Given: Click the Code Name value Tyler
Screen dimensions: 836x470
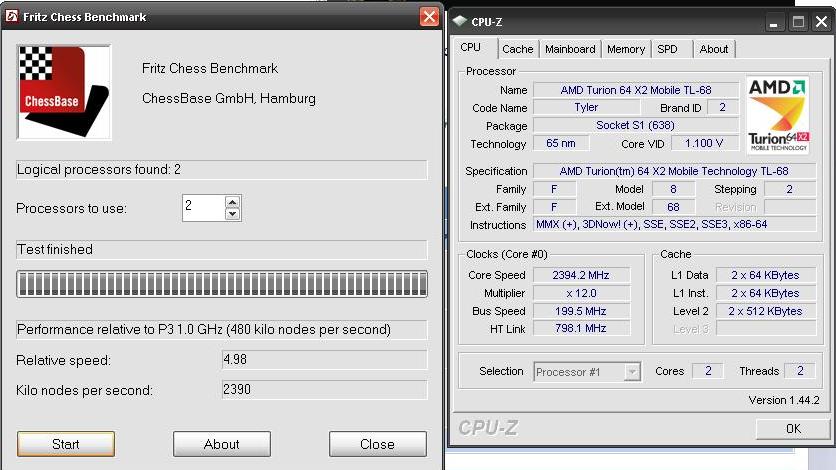Looking at the screenshot, I should [x=586, y=107].
